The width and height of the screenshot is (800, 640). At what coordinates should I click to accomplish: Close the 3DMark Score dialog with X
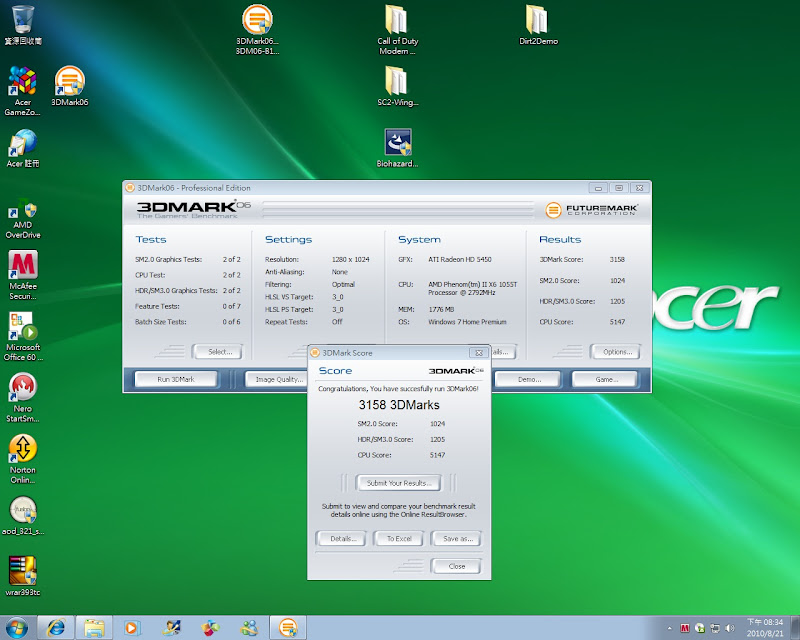tap(479, 353)
